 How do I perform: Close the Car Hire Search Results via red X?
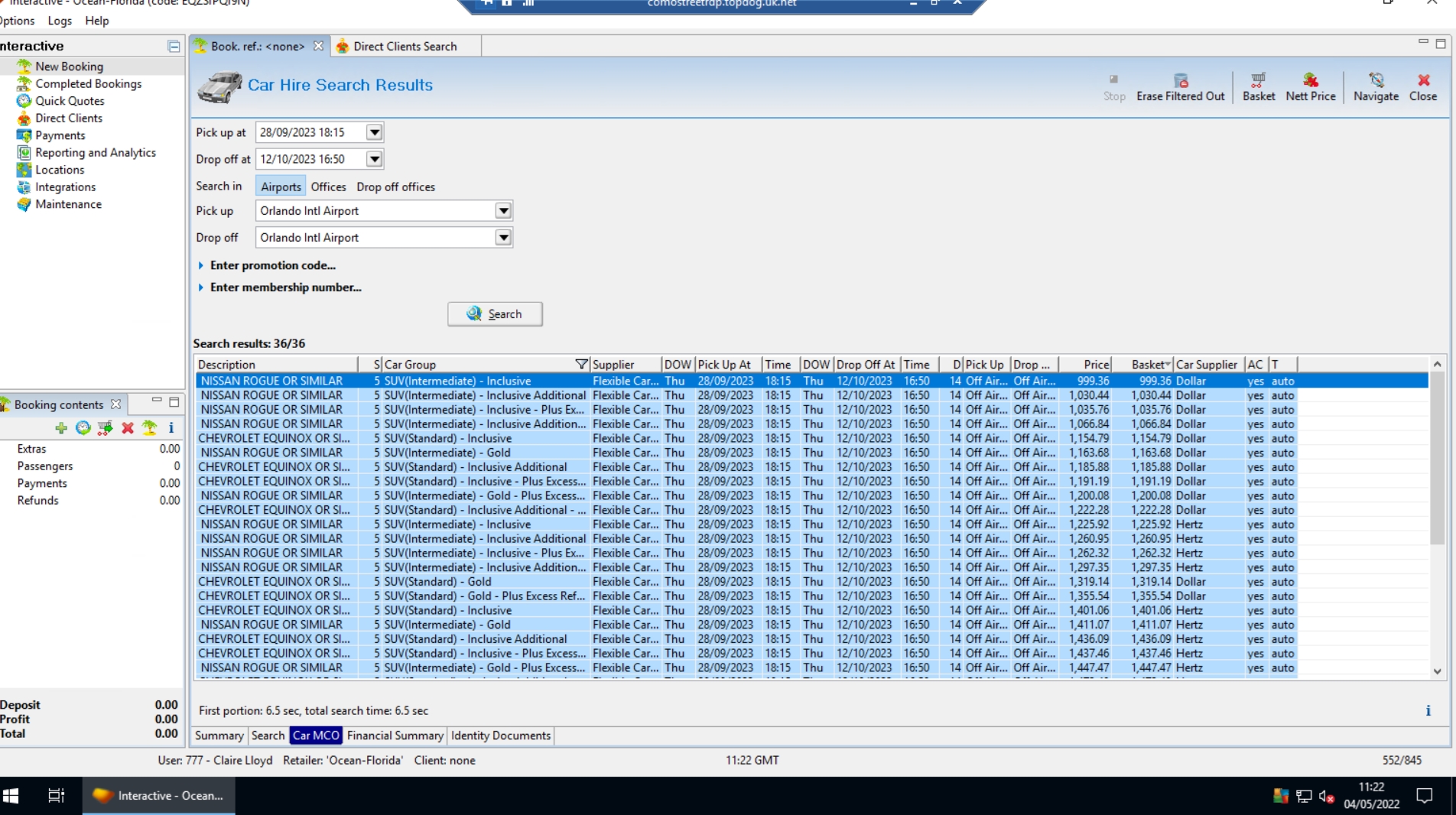click(x=1423, y=87)
